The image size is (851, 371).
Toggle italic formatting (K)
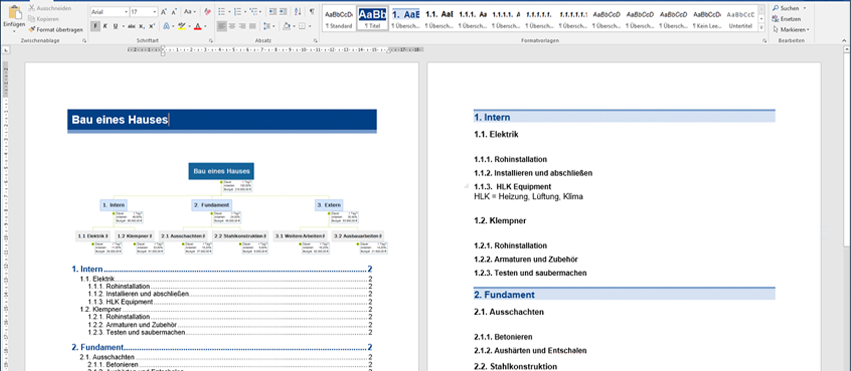pos(105,26)
